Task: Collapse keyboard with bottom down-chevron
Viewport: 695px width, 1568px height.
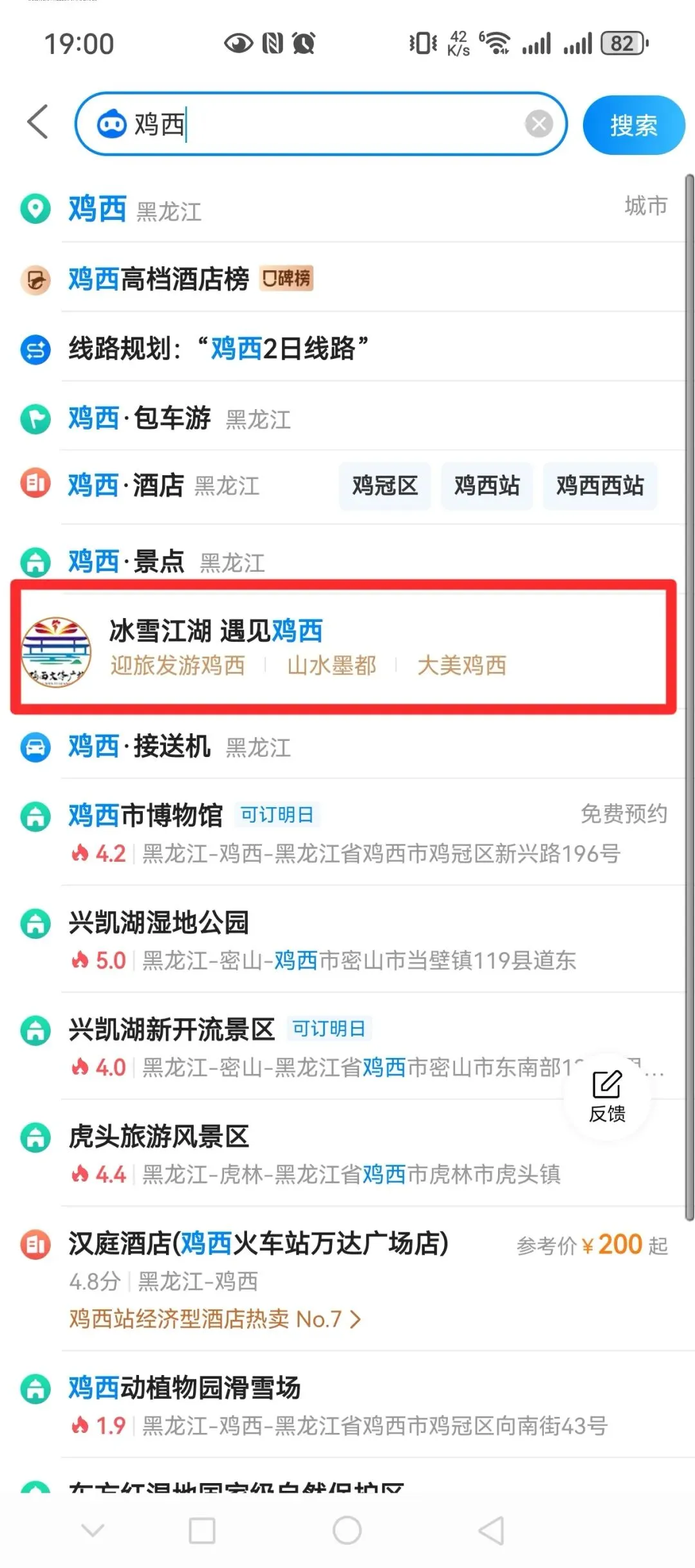Action: (x=93, y=1530)
